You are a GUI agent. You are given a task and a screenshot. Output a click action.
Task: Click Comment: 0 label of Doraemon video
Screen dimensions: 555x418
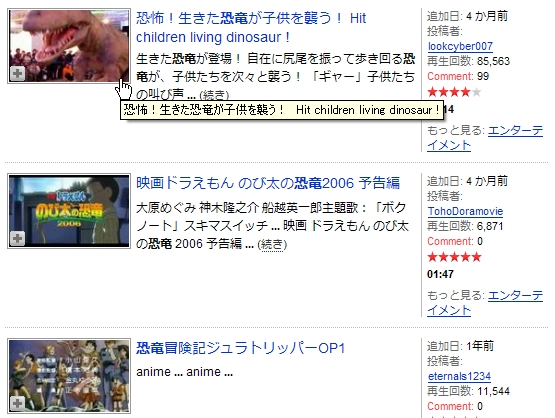pos(455,241)
